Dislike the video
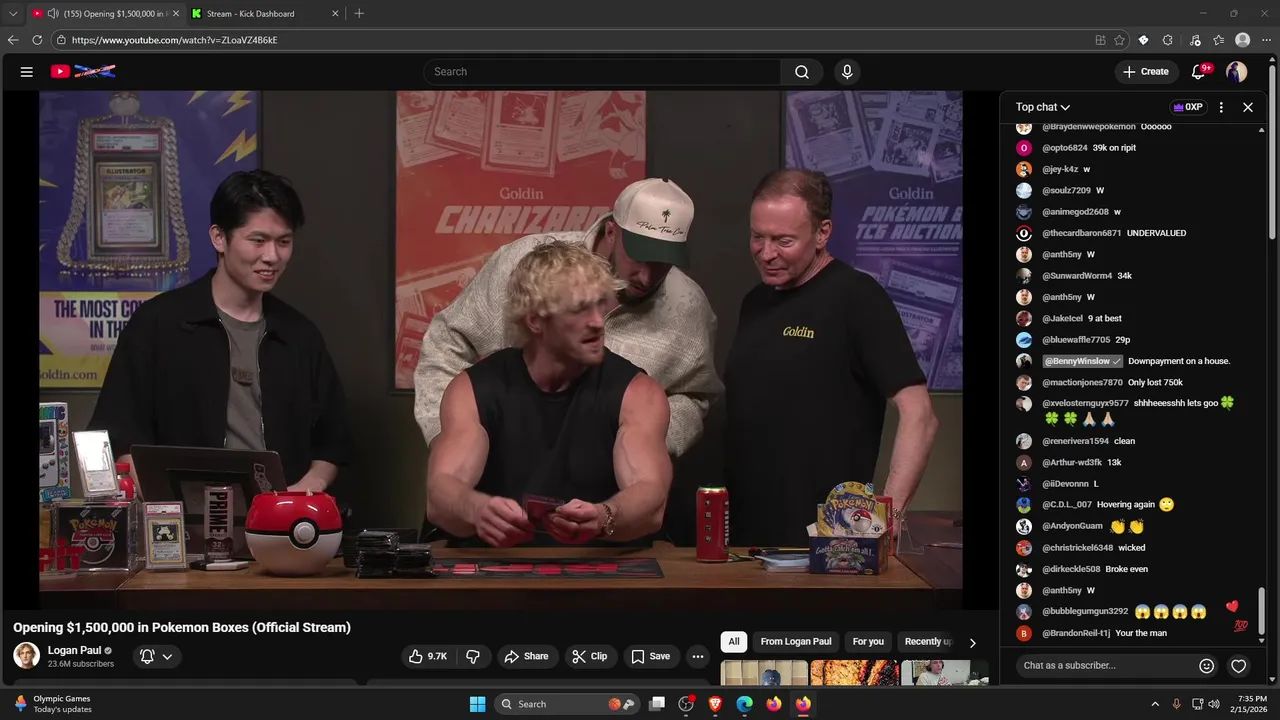 473,657
